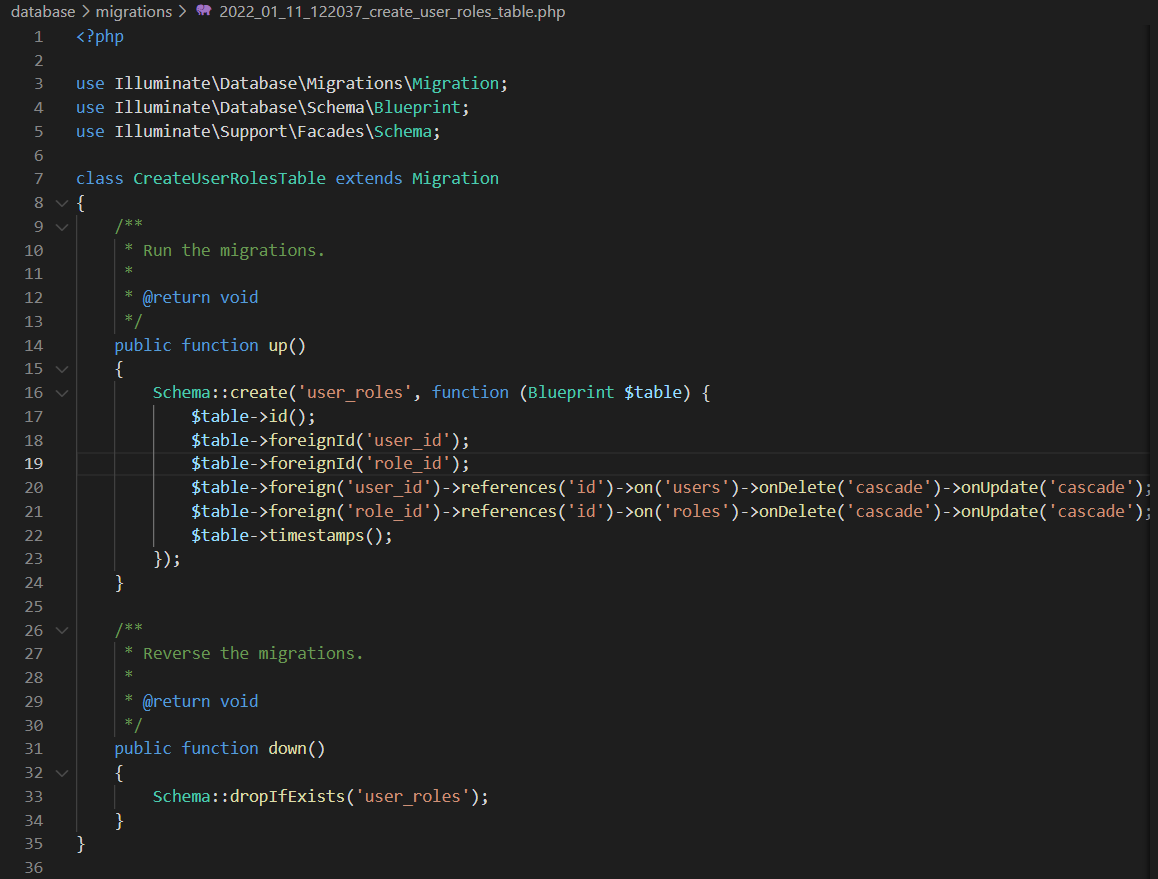Click 'Migration' in the line 3 use statement
The height and width of the screenshot is (879, 1158).
pos(455,83)
